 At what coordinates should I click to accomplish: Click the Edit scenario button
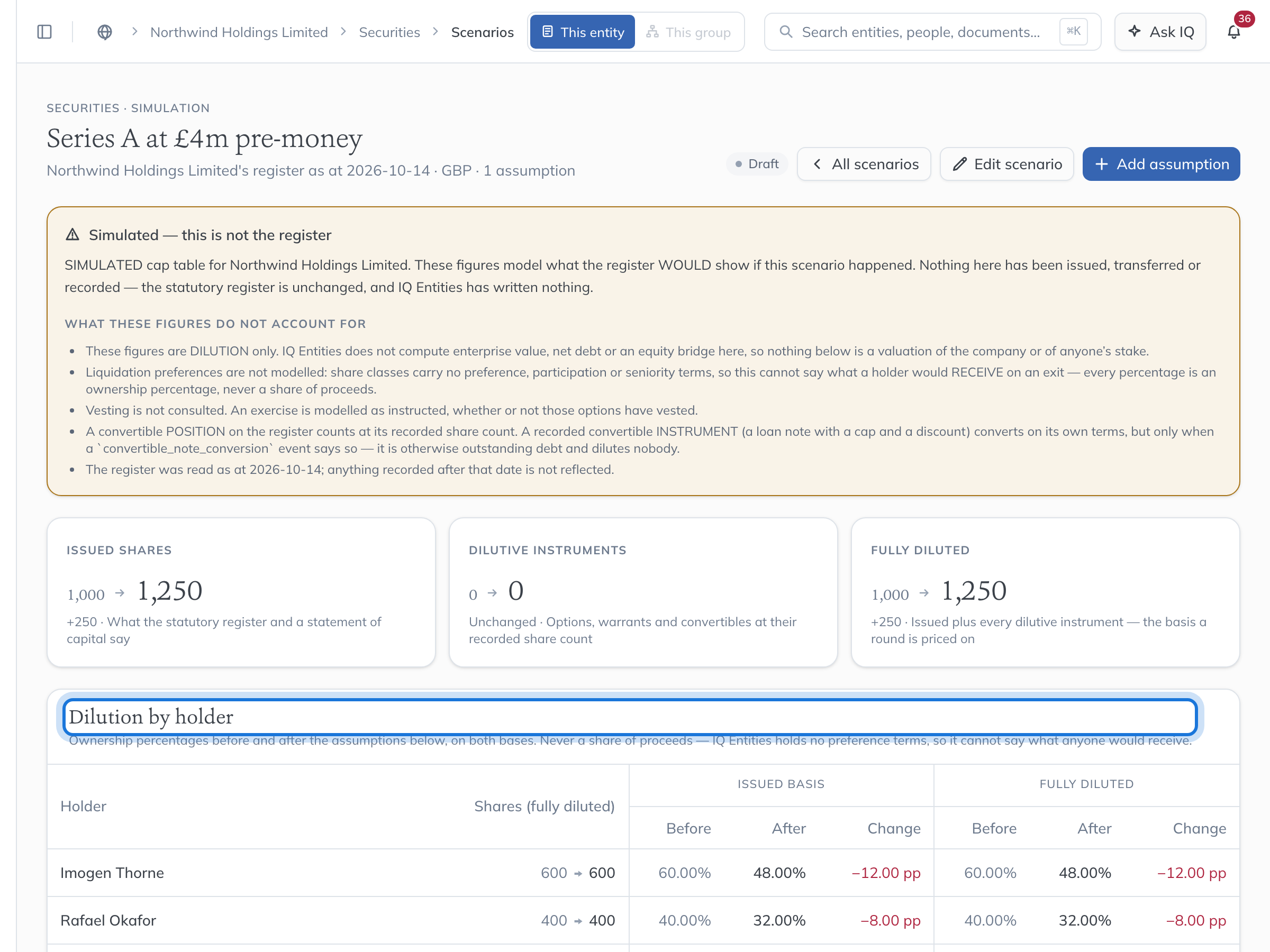tap(1006, 164)
